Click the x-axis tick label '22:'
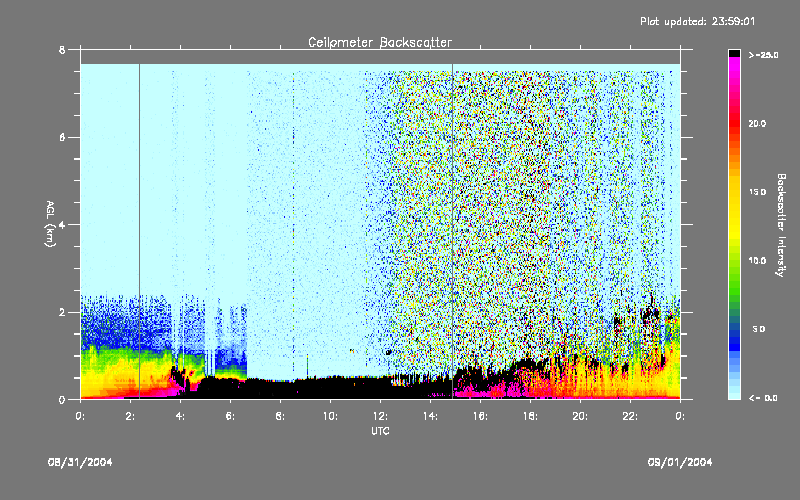Image resolution: width=800 pixels, height=500 pixels. pyautogui.click(x=630, y=416)
